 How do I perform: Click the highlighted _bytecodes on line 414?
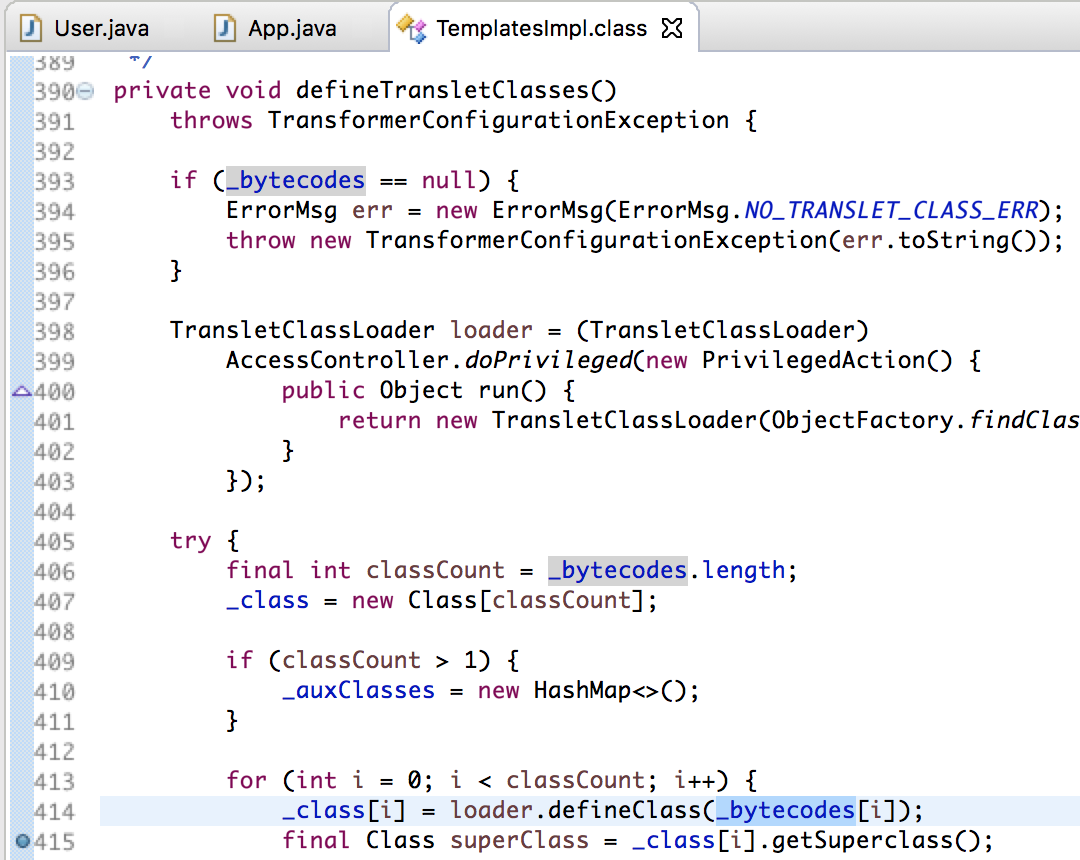[786, 810]
